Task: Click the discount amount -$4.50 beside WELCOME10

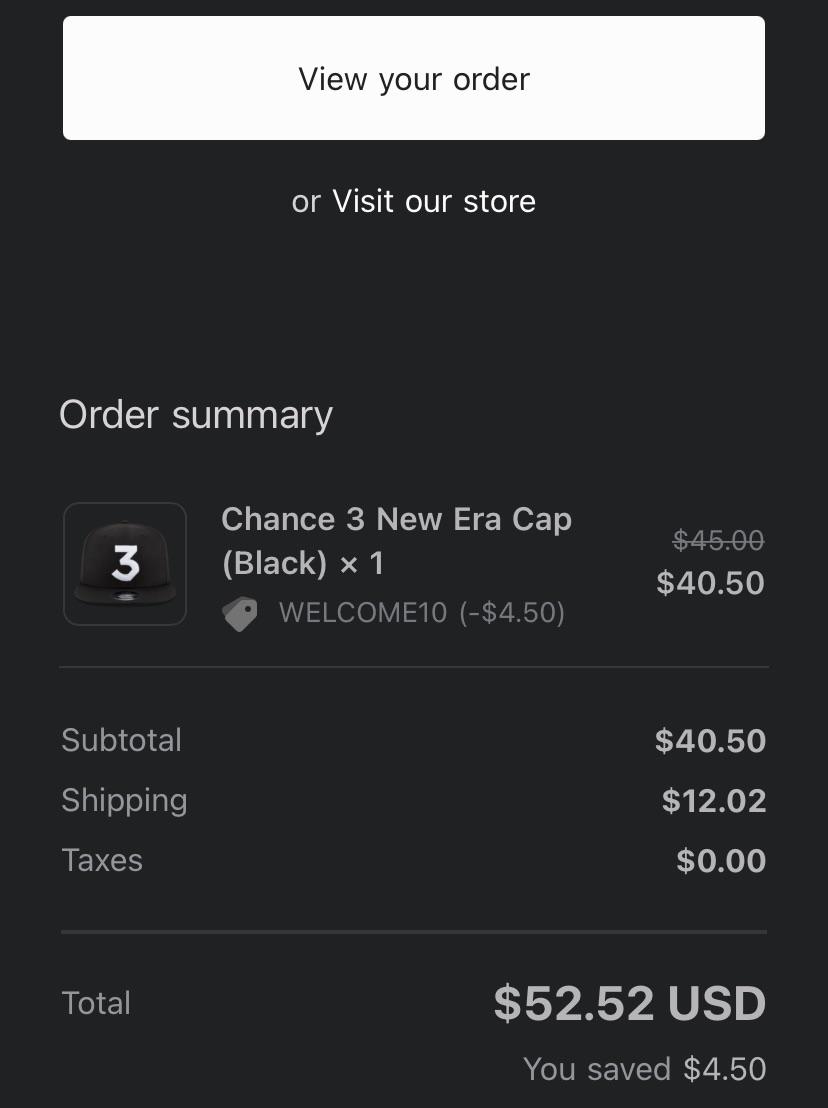Action: (x=512, y=613)
